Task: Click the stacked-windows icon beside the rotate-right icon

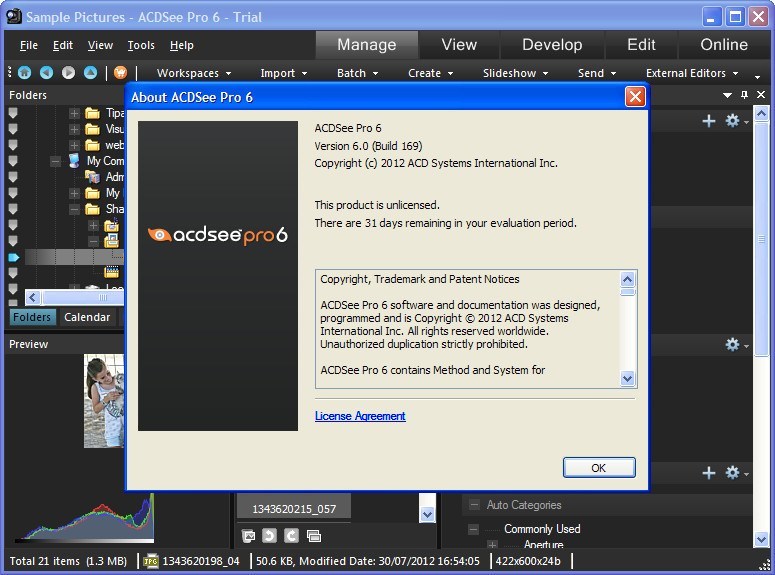Action: (314, 535)
